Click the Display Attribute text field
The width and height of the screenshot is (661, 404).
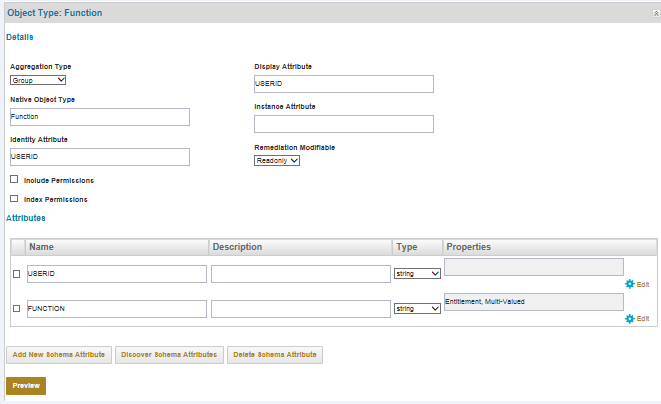click(343, 84)
